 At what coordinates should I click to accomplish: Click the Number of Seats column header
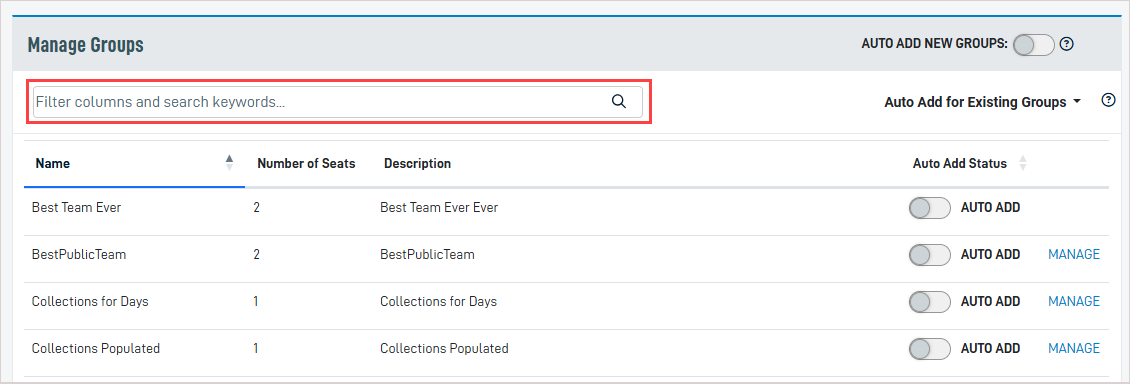tap(306, 164)
